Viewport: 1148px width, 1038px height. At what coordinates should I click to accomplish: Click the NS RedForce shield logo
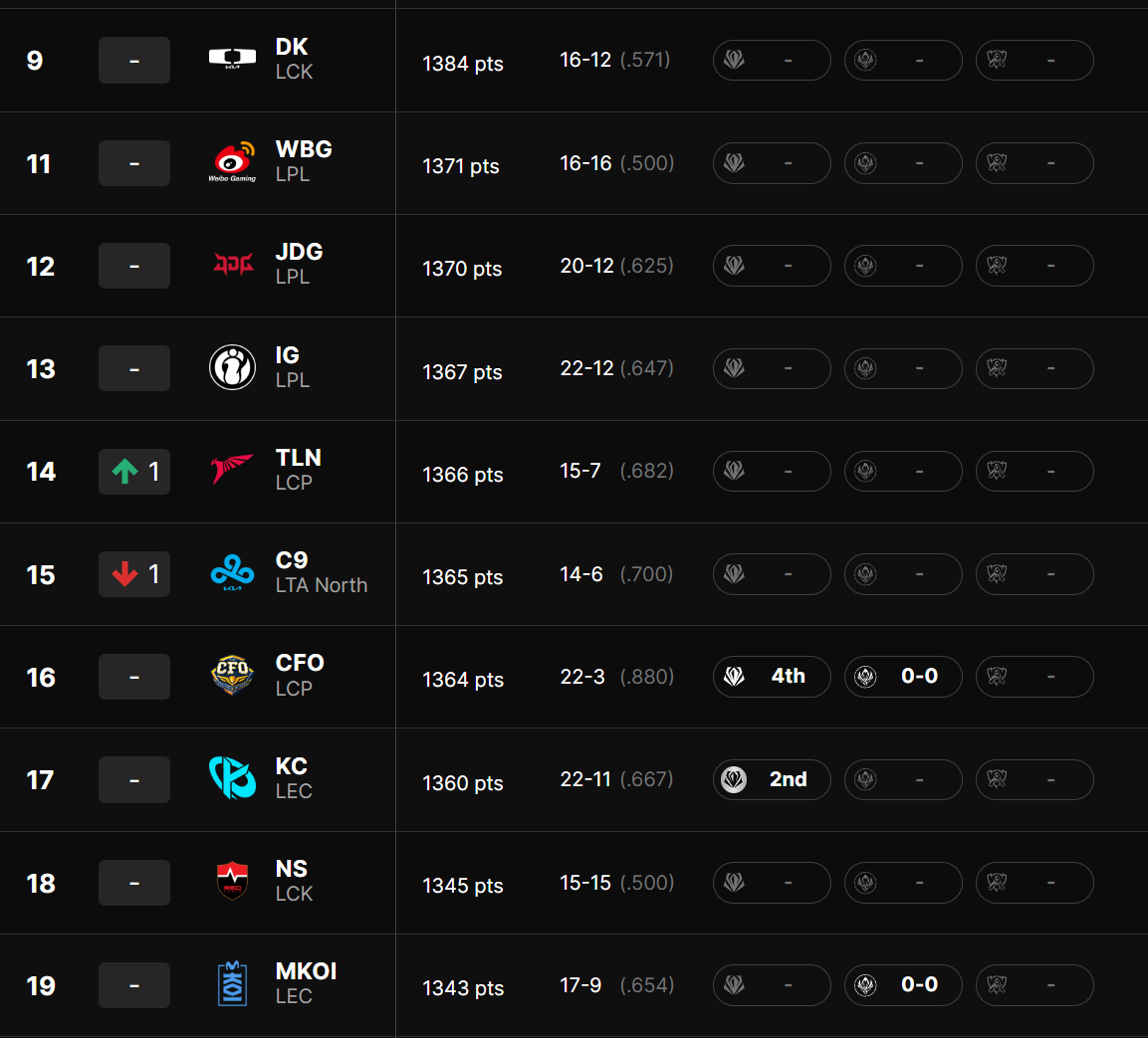click(x=232, y=881)
